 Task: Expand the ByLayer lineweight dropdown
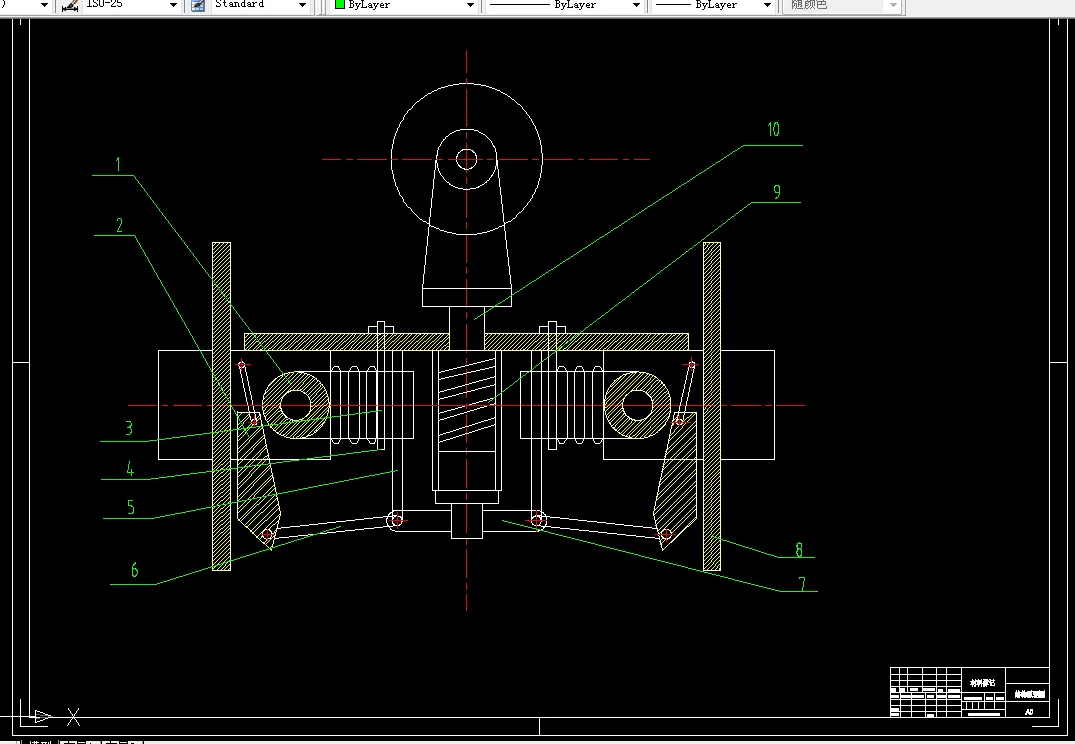767,5
